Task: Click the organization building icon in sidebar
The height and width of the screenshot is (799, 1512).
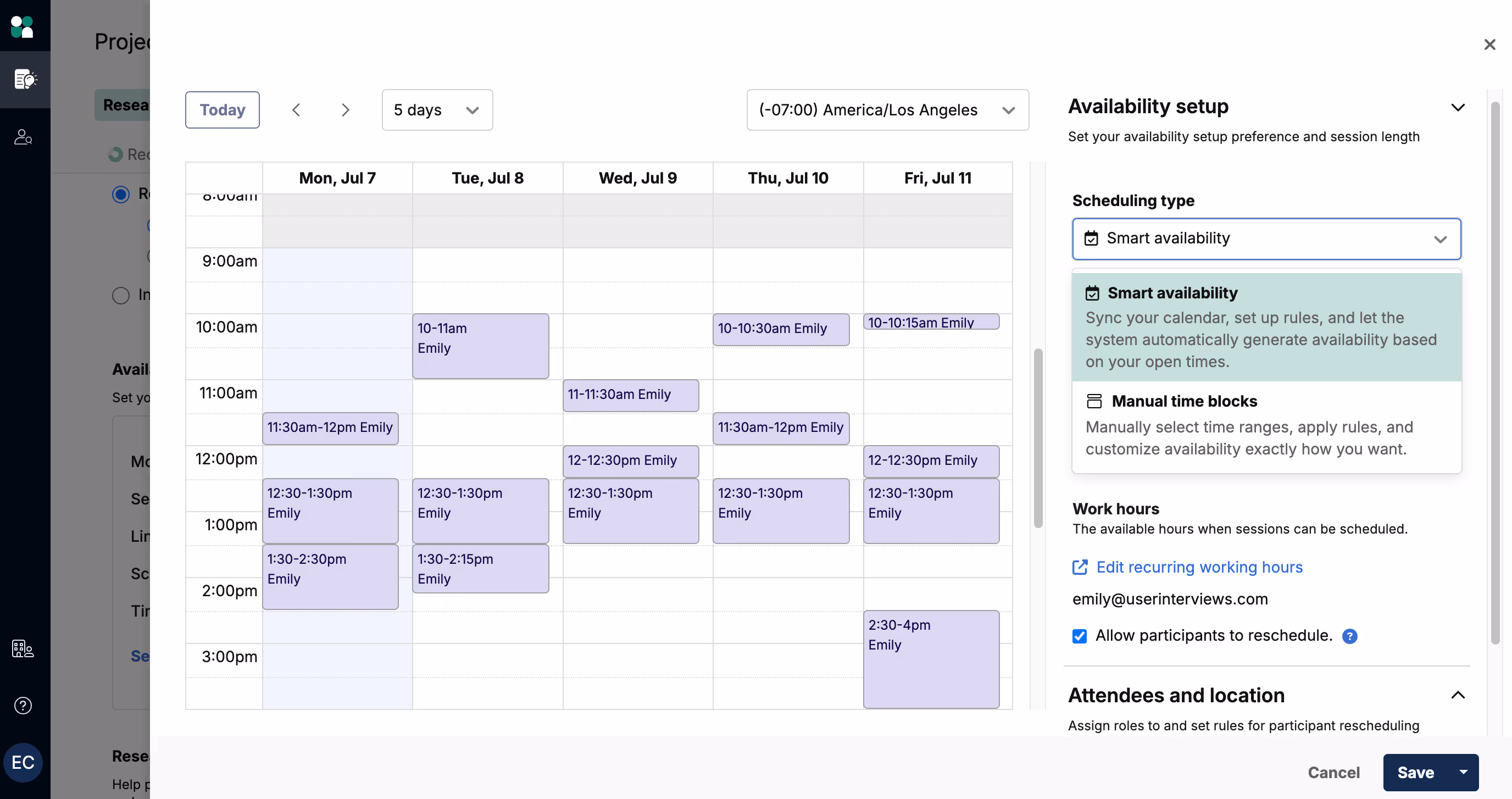Action: pos(23,648)
